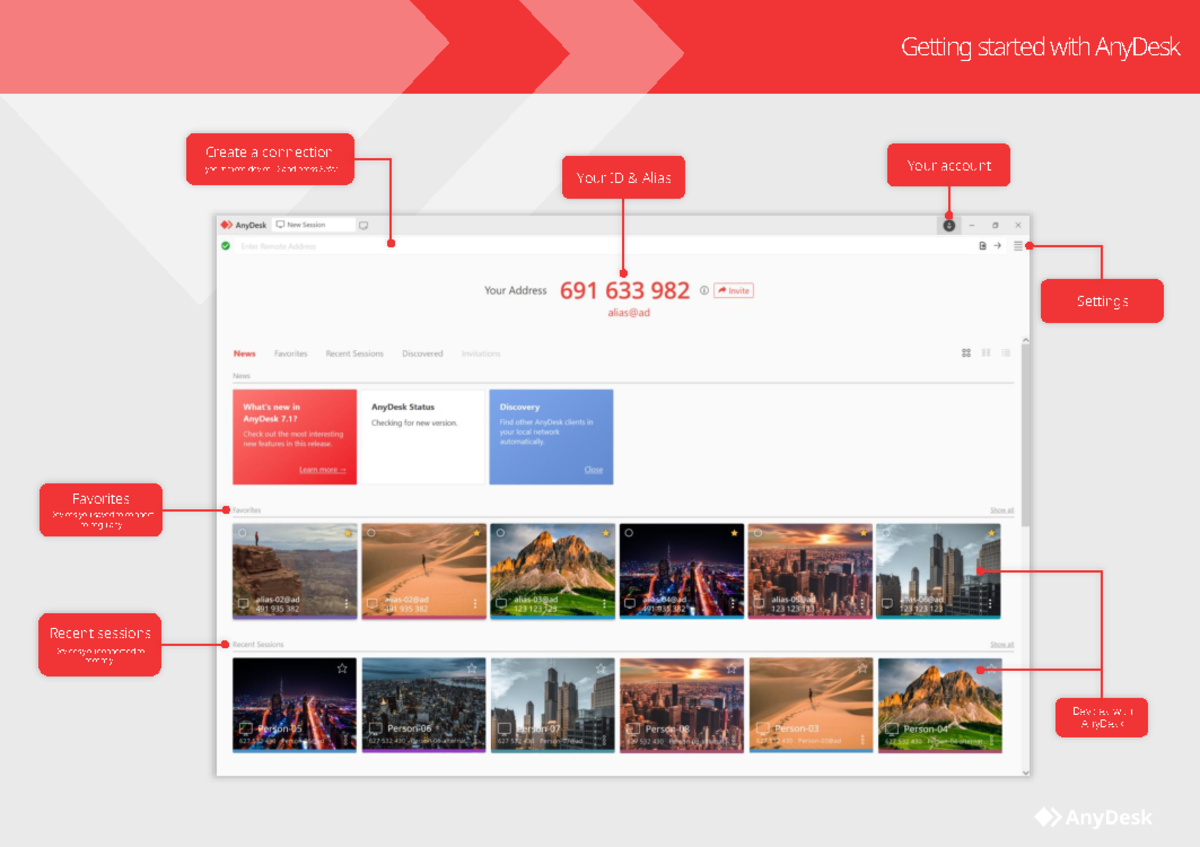
Task: Click the alias@ad address alias
Action: click(630, 313)
